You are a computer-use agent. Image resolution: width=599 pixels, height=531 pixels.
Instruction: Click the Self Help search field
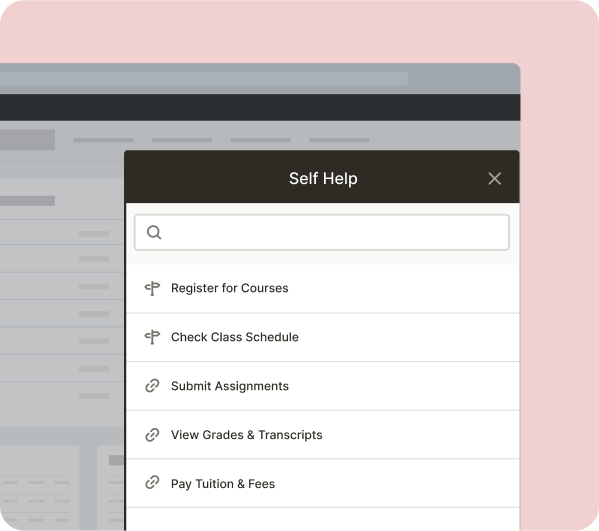tap(322, 232)
